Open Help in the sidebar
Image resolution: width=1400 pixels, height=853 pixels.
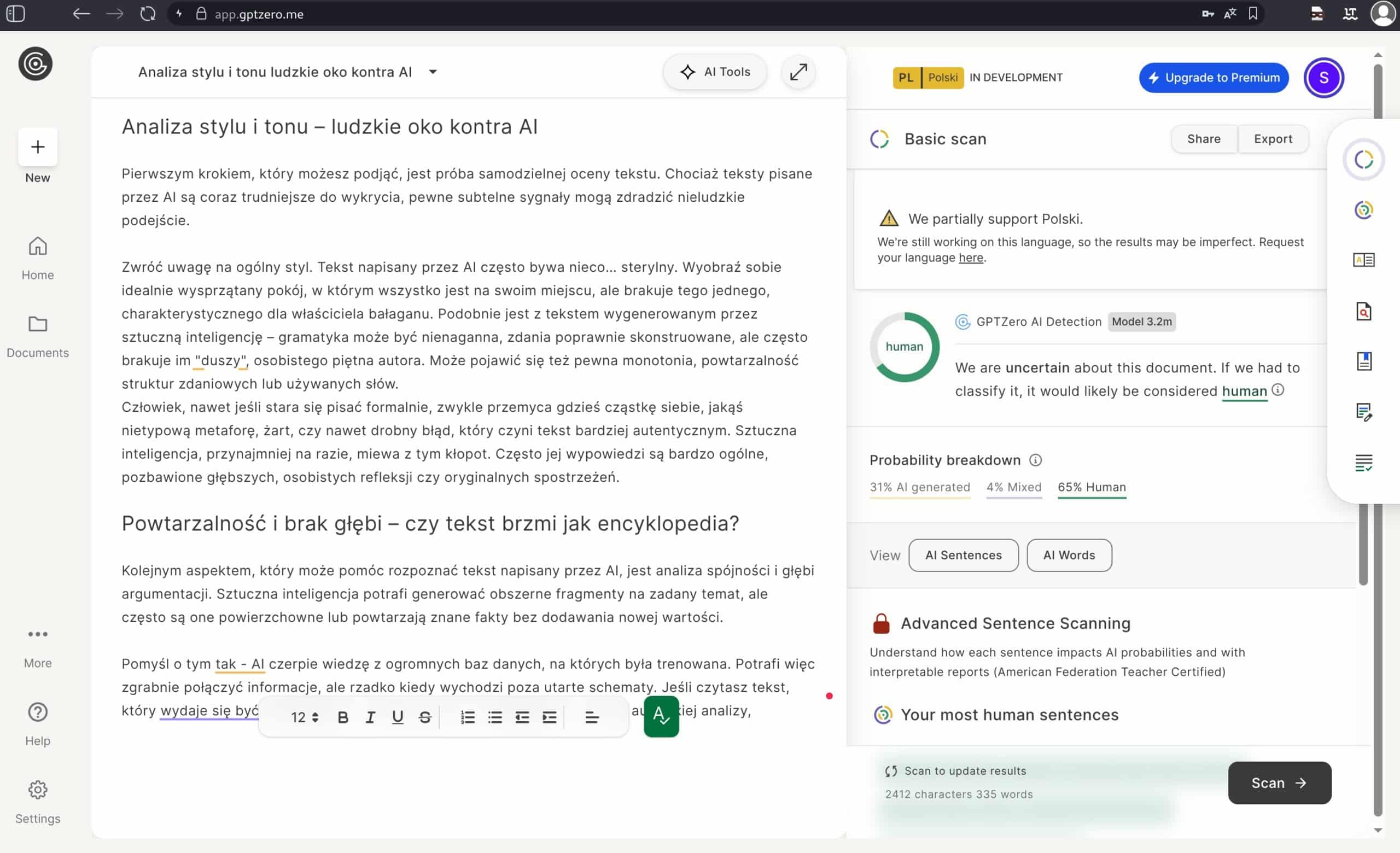pyautogui.click(x=38, y=725)
